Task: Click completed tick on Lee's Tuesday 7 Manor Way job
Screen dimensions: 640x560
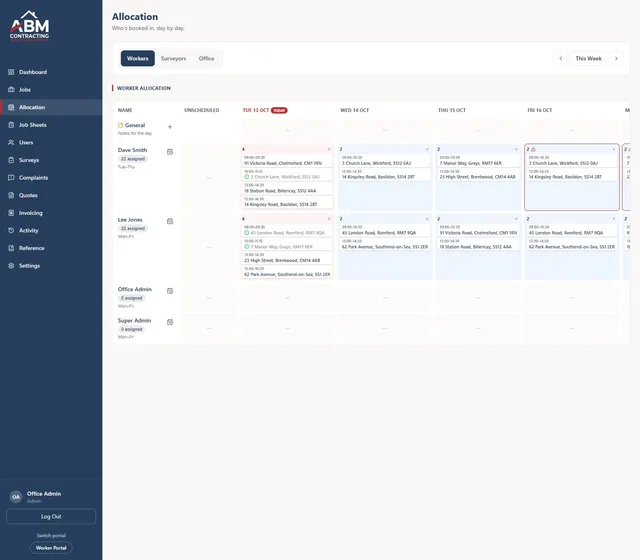Action: (247, 247)
